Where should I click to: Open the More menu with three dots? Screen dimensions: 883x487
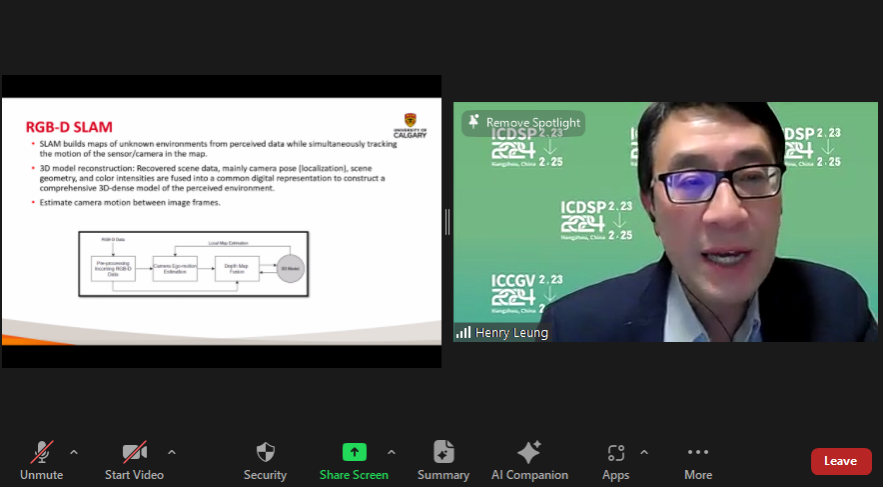tap(698, 459)
